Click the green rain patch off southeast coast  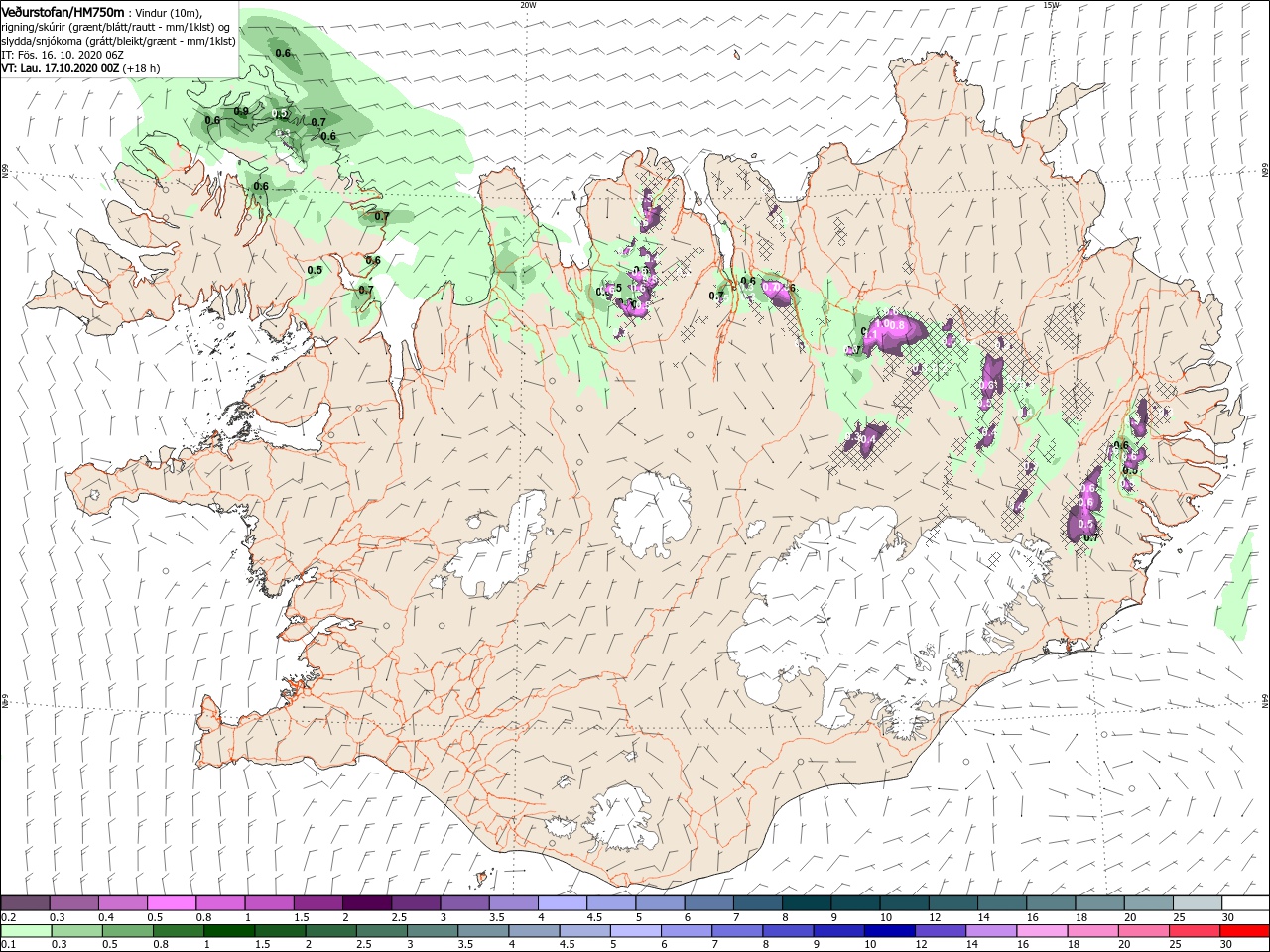pyautogui.click(x=1238, y=585)
